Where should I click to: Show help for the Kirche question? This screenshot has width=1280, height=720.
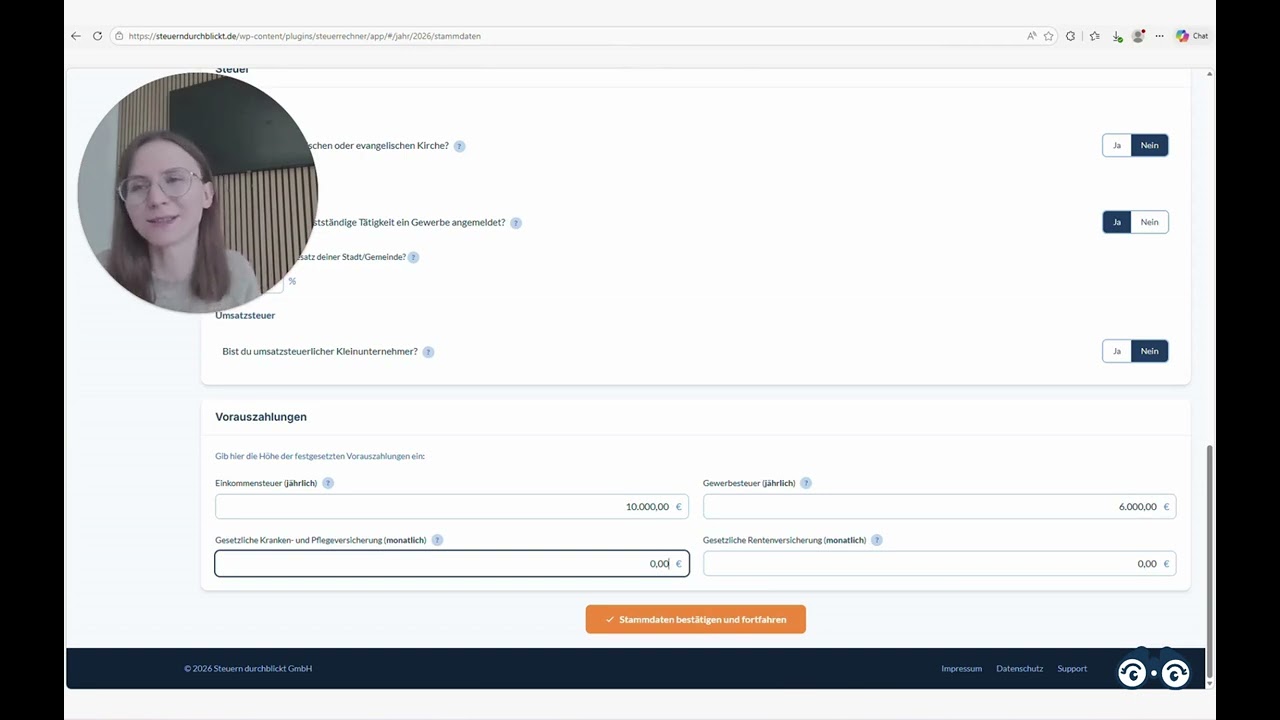(x=459, y=146)
